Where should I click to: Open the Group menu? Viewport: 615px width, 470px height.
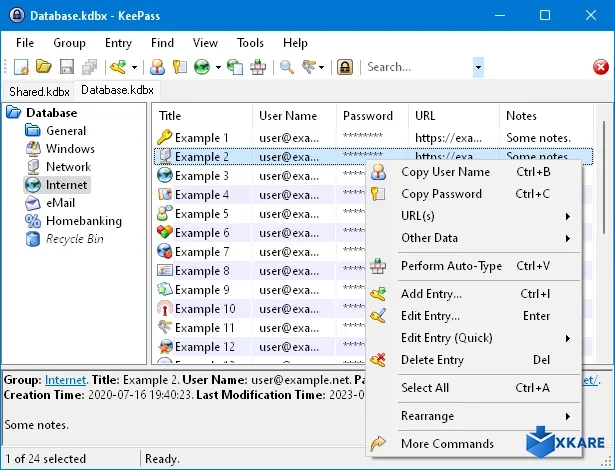(69, 42)
